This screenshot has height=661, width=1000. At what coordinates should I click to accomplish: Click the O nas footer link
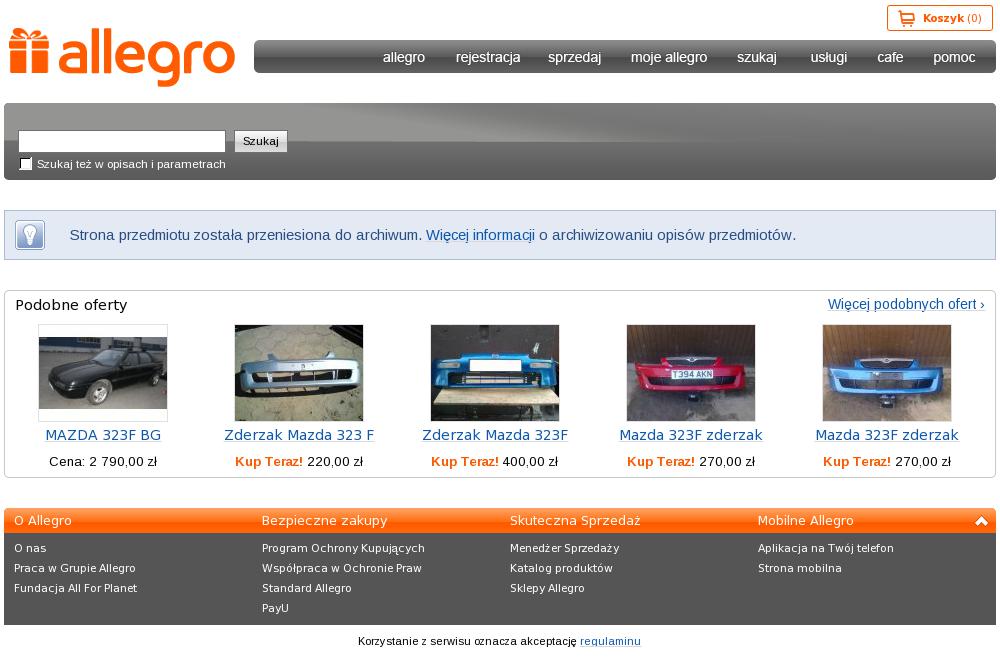[30, 548]
